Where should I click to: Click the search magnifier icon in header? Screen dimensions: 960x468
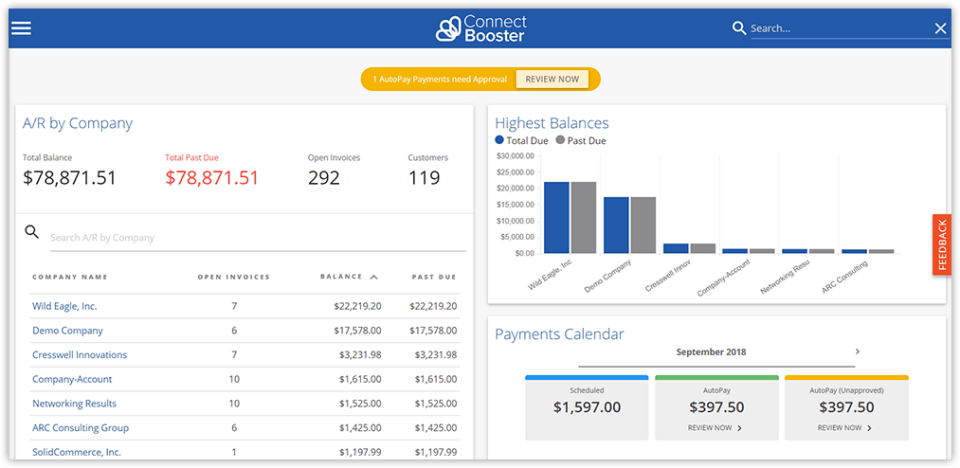(x=739, y=28)
